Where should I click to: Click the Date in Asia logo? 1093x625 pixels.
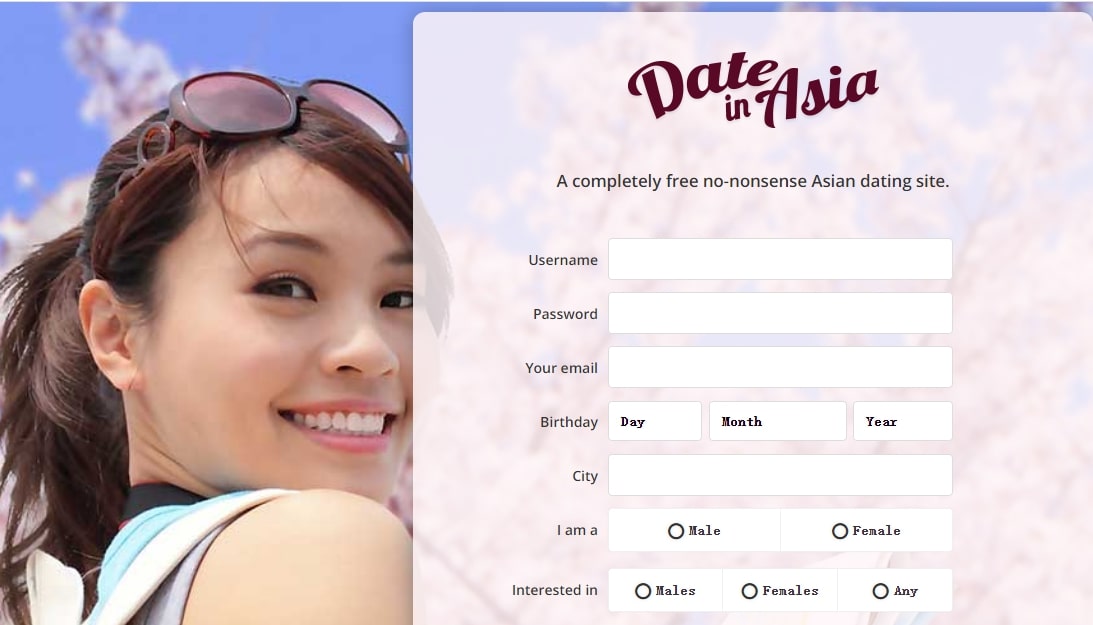(753, 90)
